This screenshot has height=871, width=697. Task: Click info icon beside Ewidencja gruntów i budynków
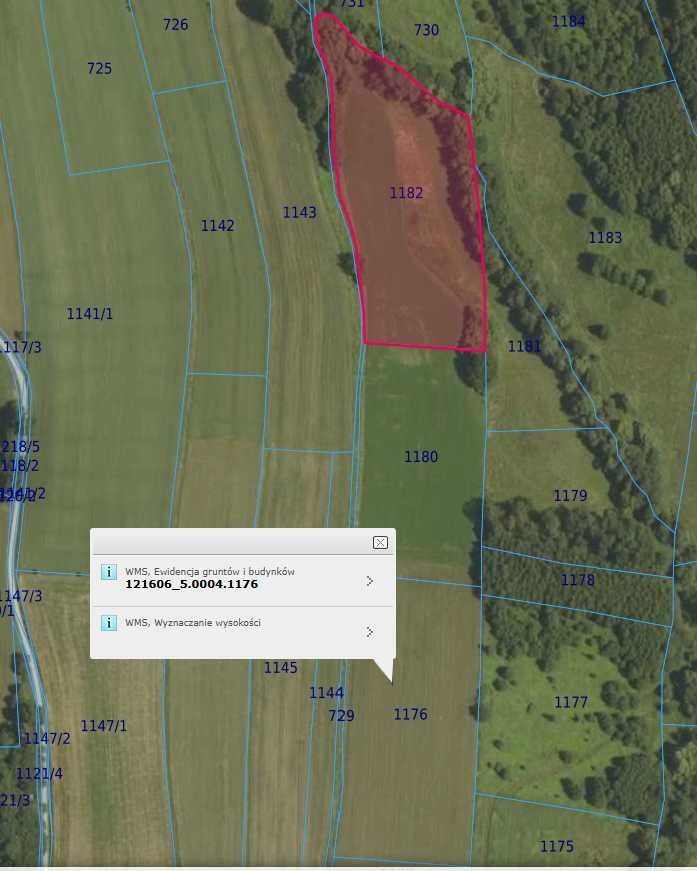click(109, 572)
